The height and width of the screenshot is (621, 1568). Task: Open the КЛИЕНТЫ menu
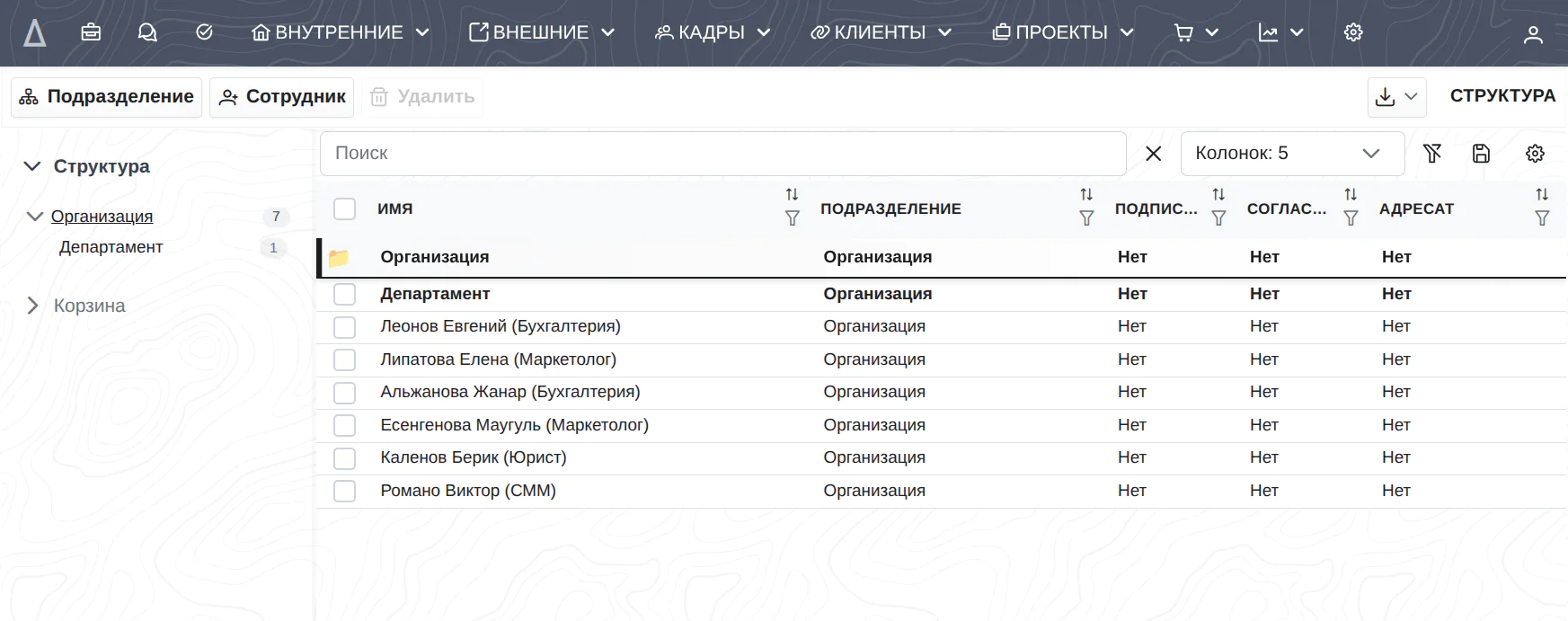(881, 32)
